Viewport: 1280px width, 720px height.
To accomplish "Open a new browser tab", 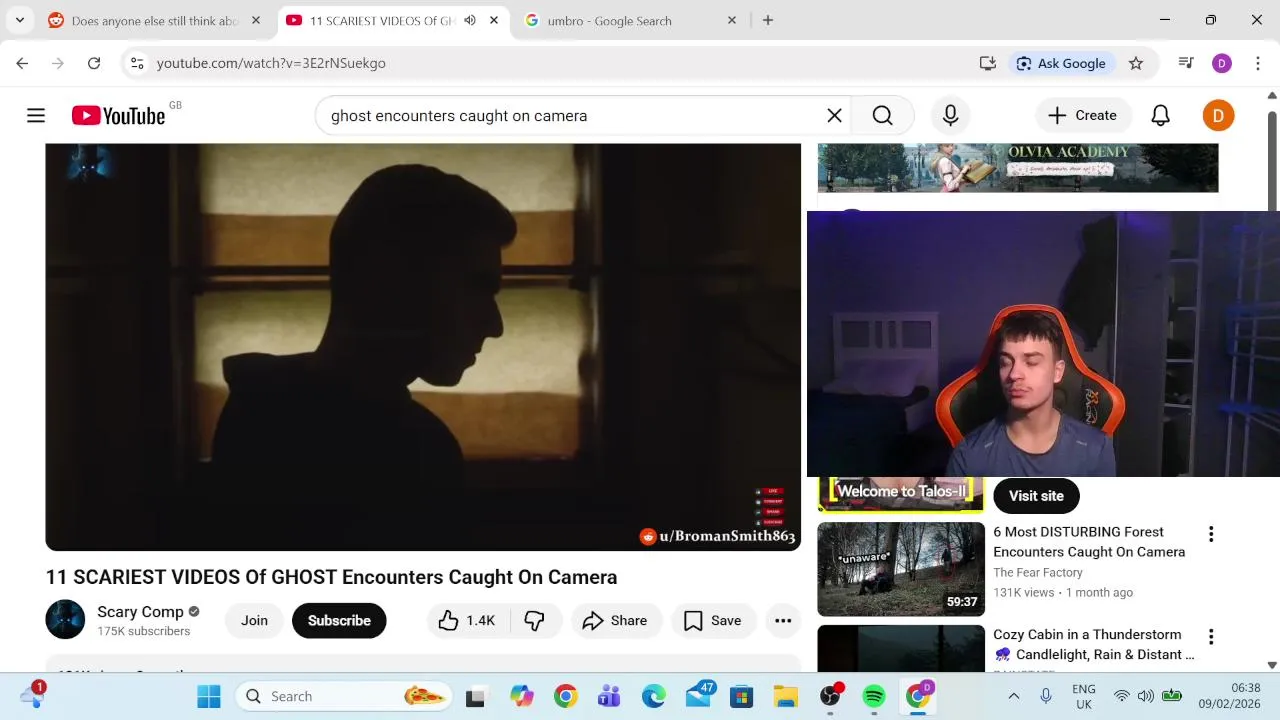I will point(768,20).
